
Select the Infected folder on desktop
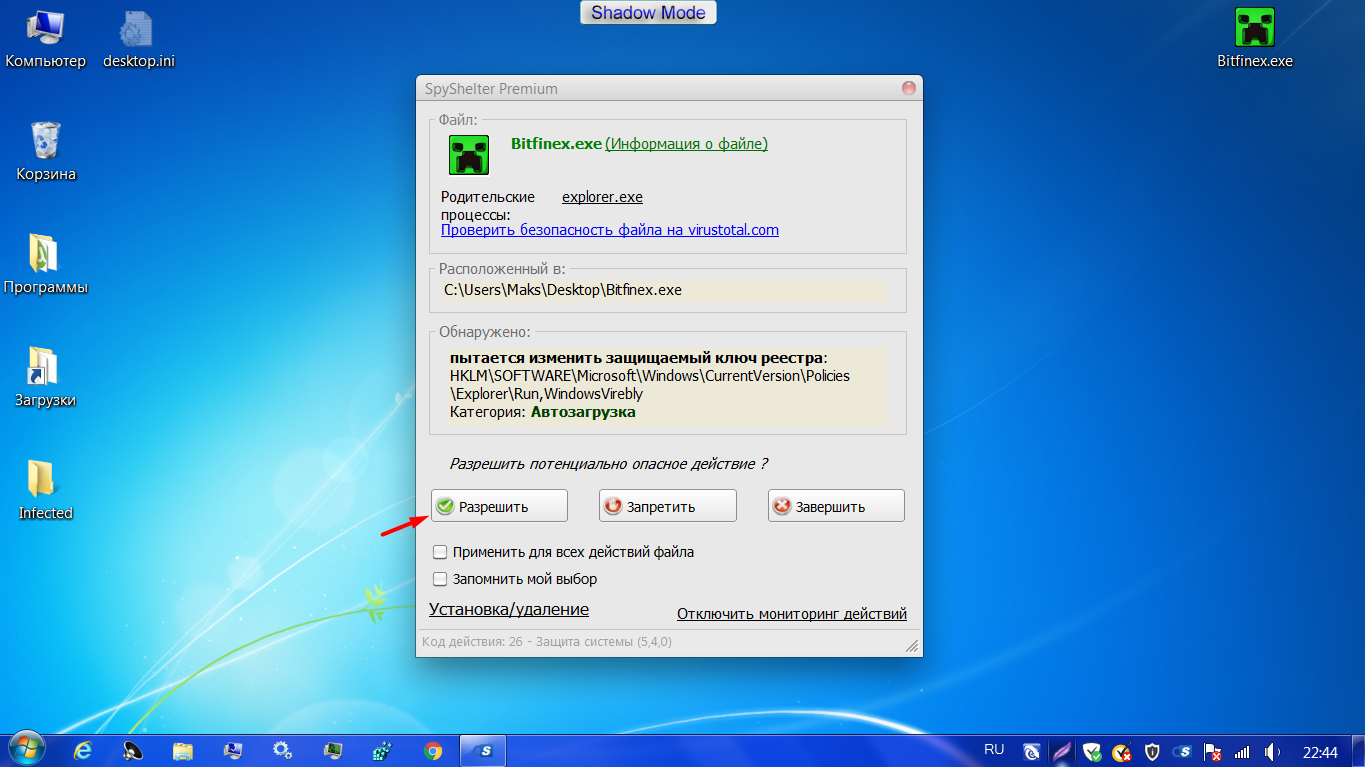click(46, 490)
